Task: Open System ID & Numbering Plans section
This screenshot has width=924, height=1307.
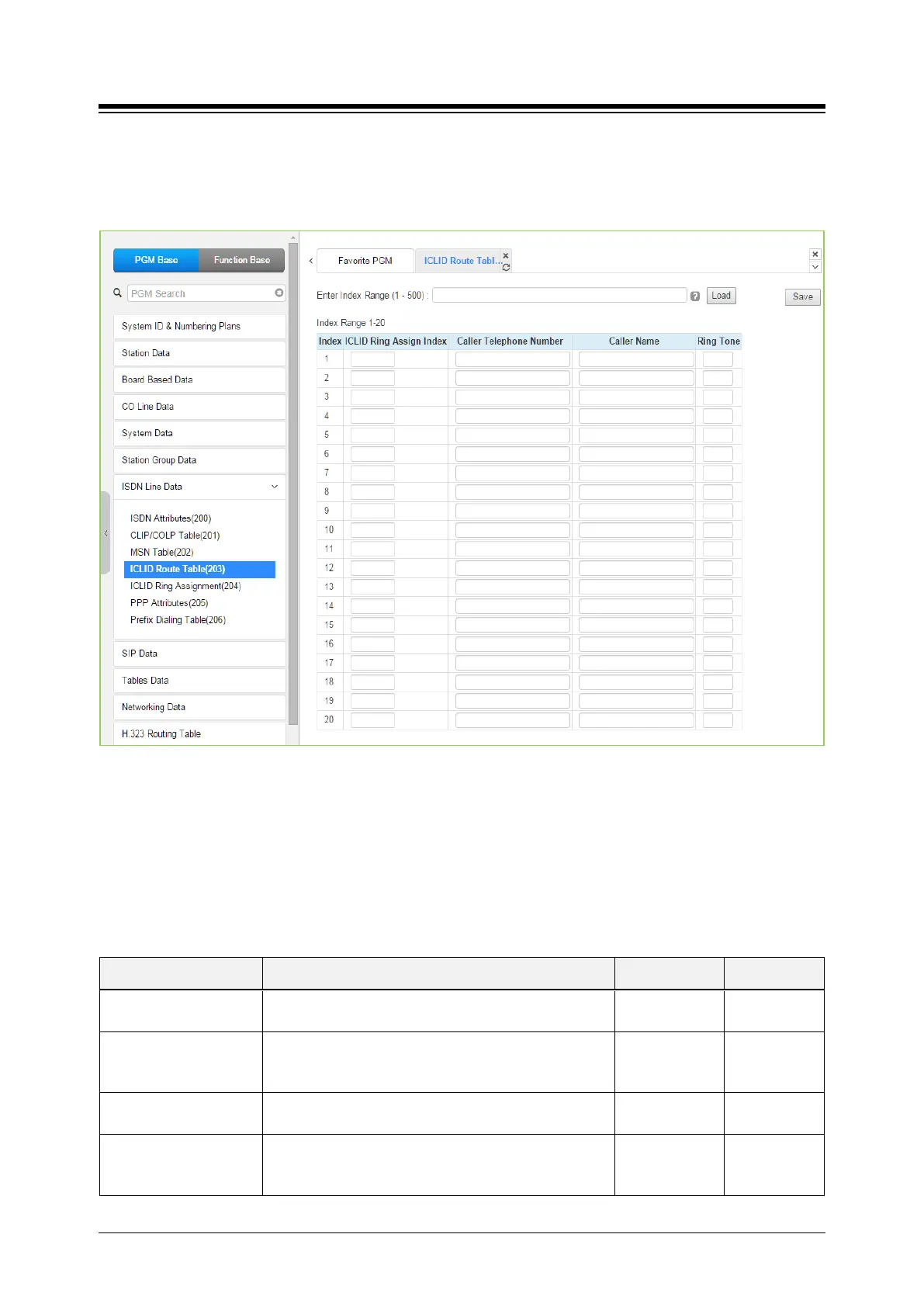Action: coord(199,327)
